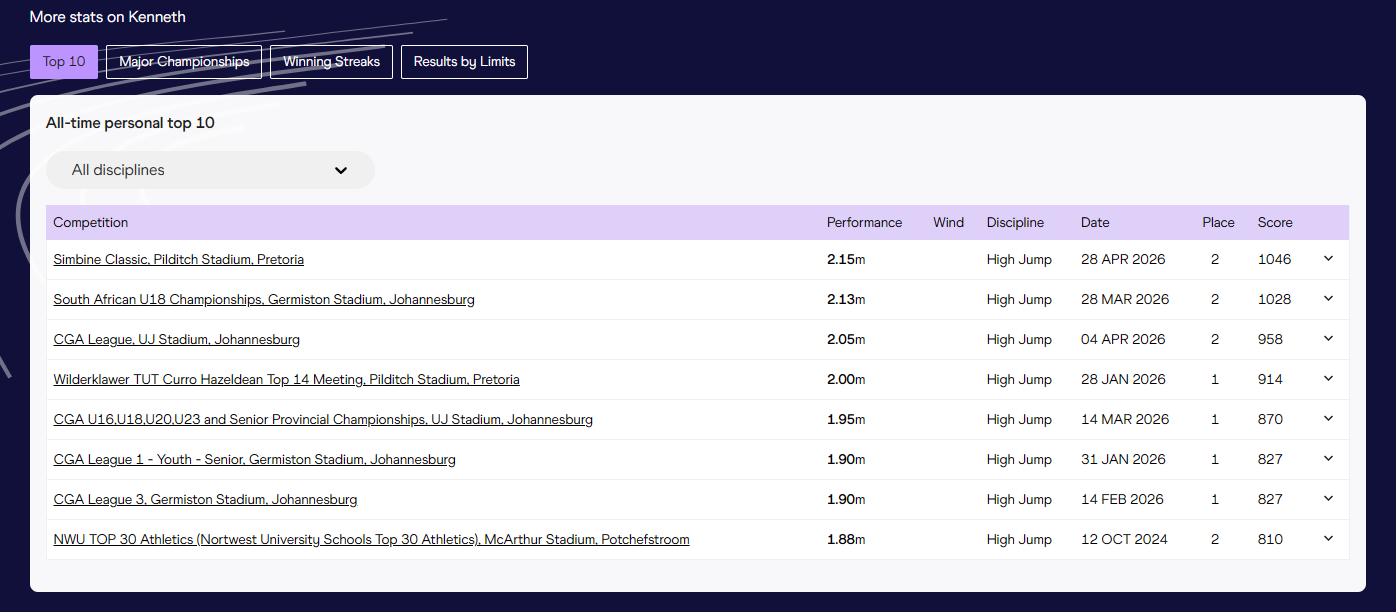The height and width of the screenshot is (612, 1396).
Task: Open CGA League, UJ Stadium link
Action: [x=176, y=339]
